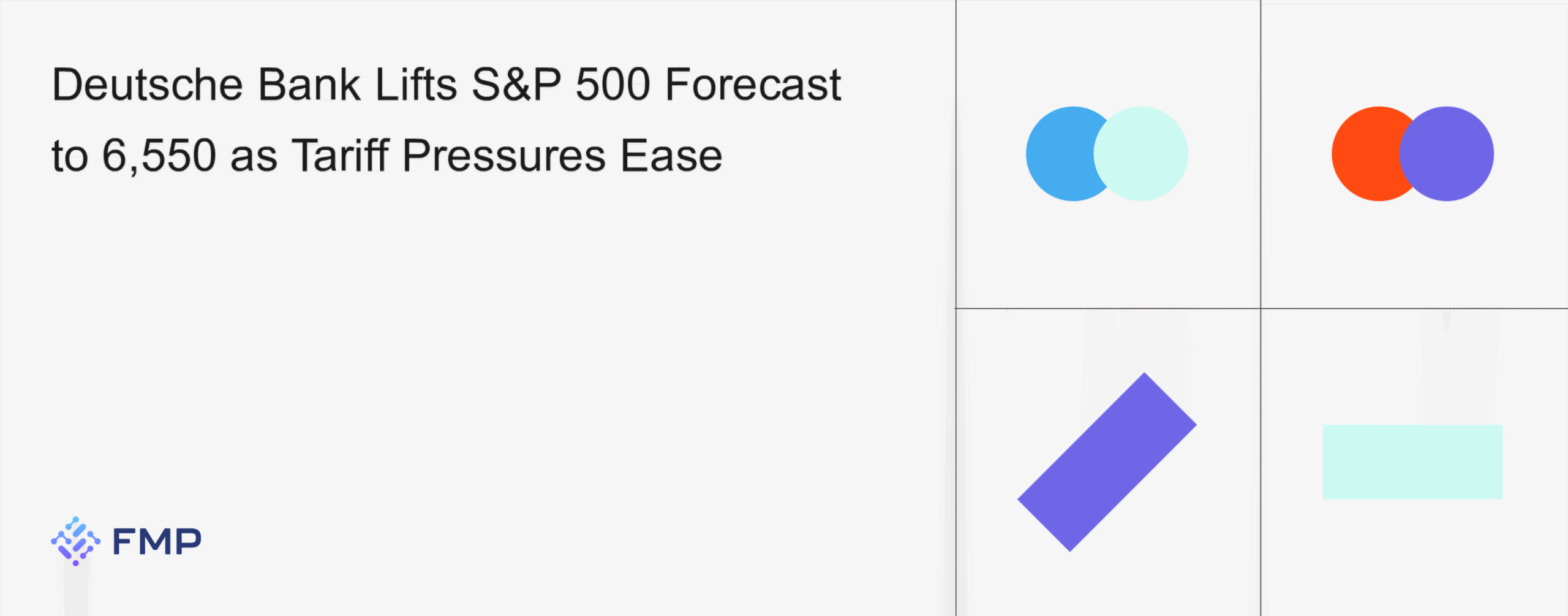Click the word "Ease" ending the headline
This screenshot has width=1568, height=616.
671,156
